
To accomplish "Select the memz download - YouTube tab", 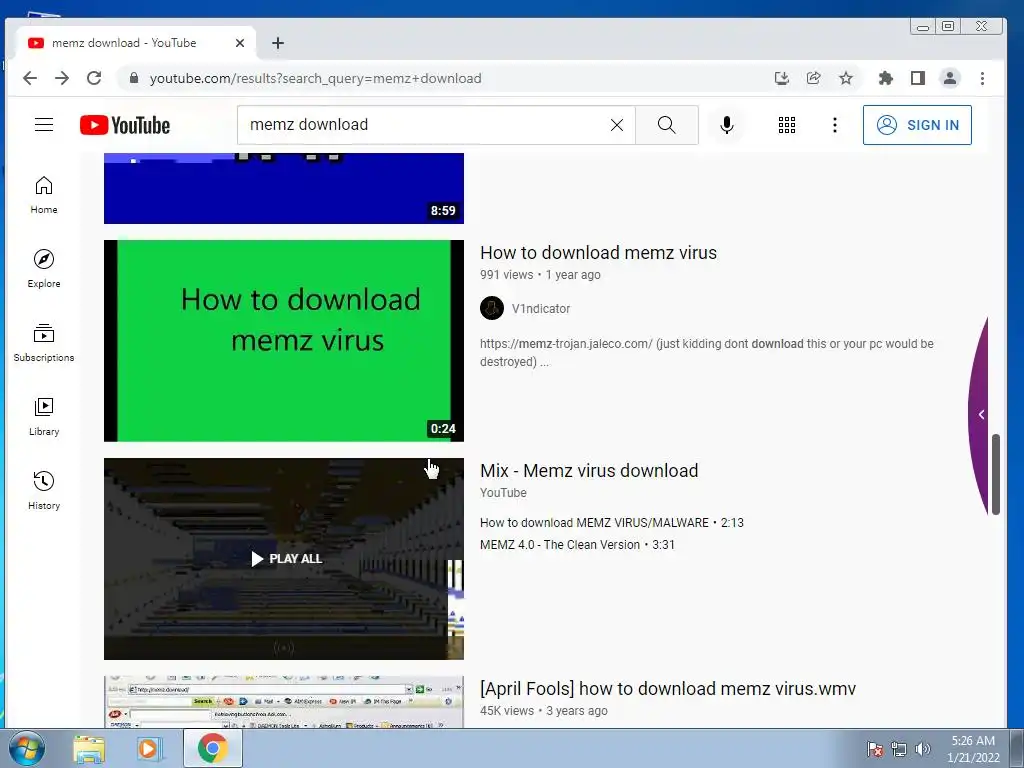I will (135, 43).
